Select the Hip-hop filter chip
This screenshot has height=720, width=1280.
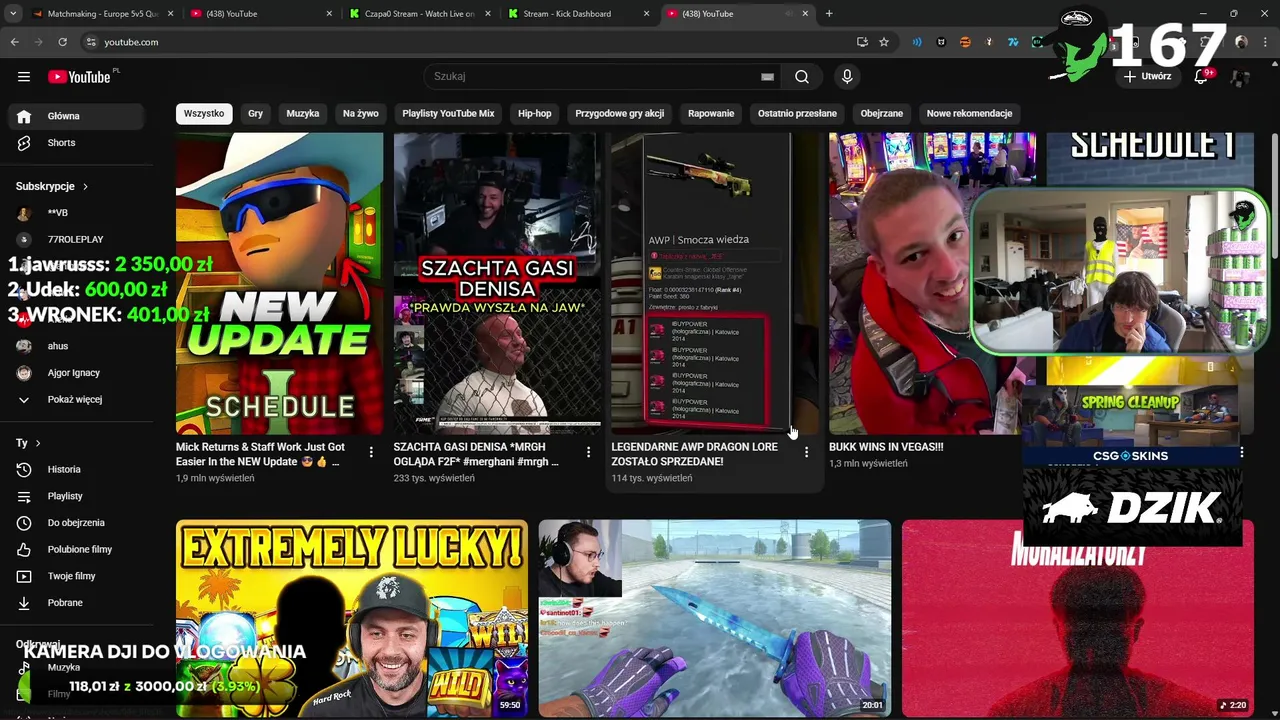pyautogui.click(x=535, y=114)
